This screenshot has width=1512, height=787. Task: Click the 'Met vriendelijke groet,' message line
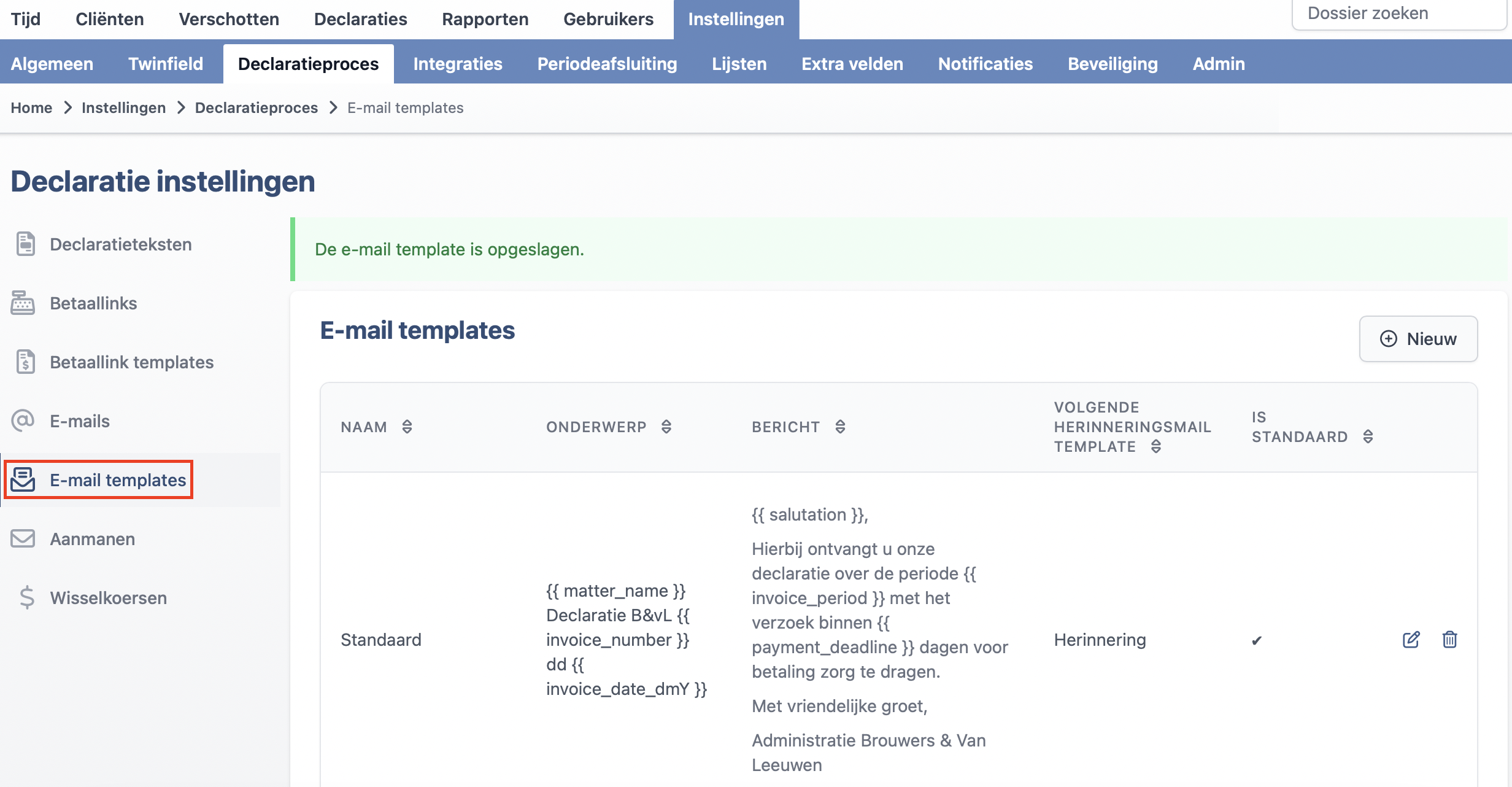coord(839,706)
